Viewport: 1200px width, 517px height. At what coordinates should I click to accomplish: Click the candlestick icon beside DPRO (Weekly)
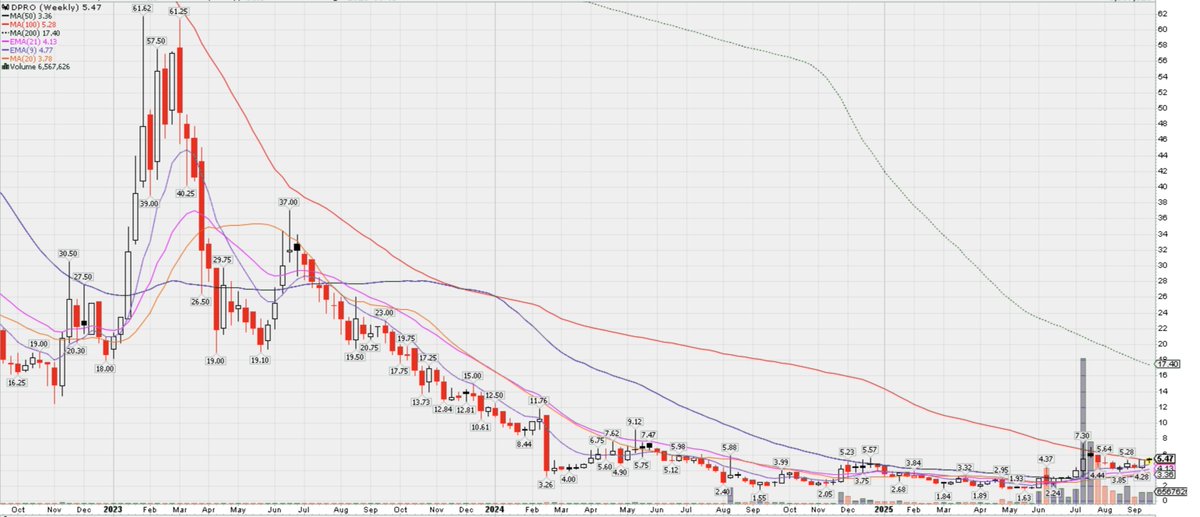click(x=4, y=6)
